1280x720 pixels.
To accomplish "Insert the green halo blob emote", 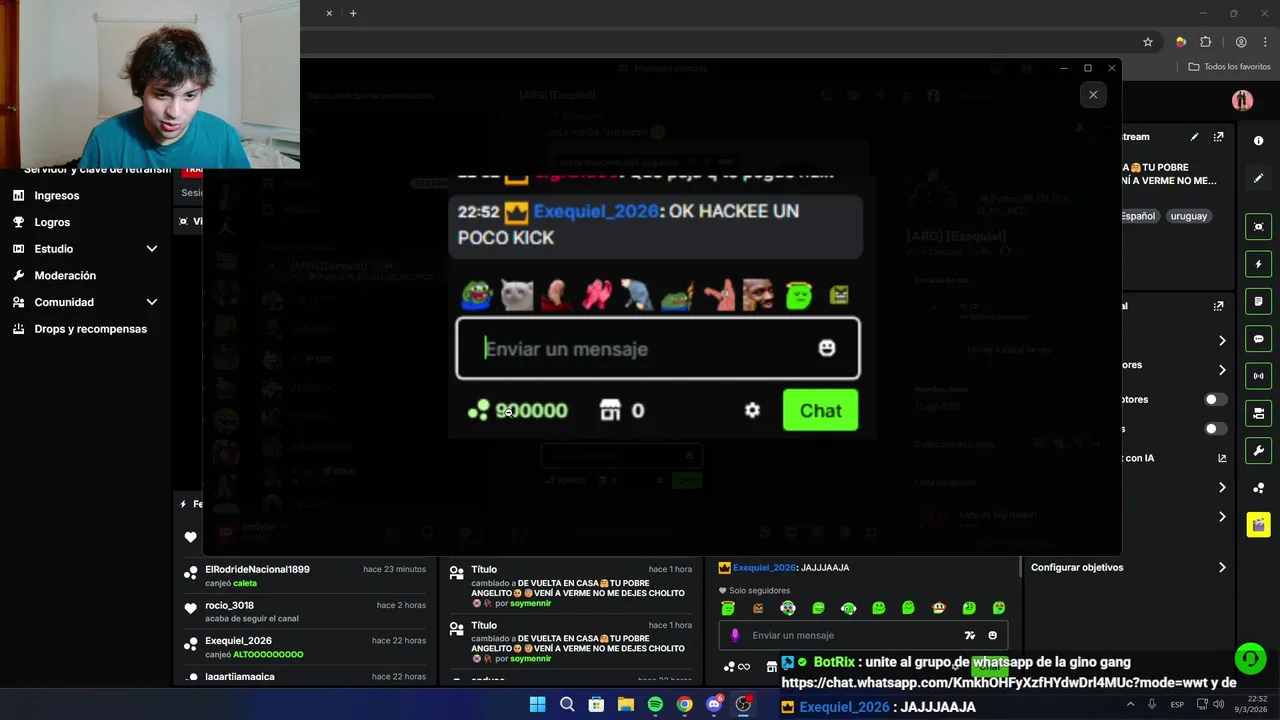I will tap(799, 295).
